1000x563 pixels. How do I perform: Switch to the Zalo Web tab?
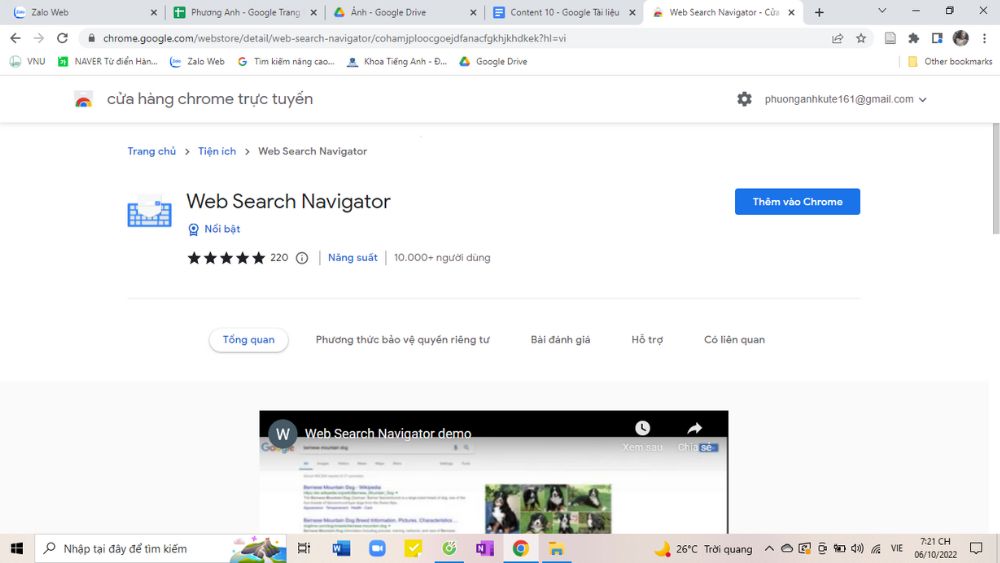[x=83, y=12]
